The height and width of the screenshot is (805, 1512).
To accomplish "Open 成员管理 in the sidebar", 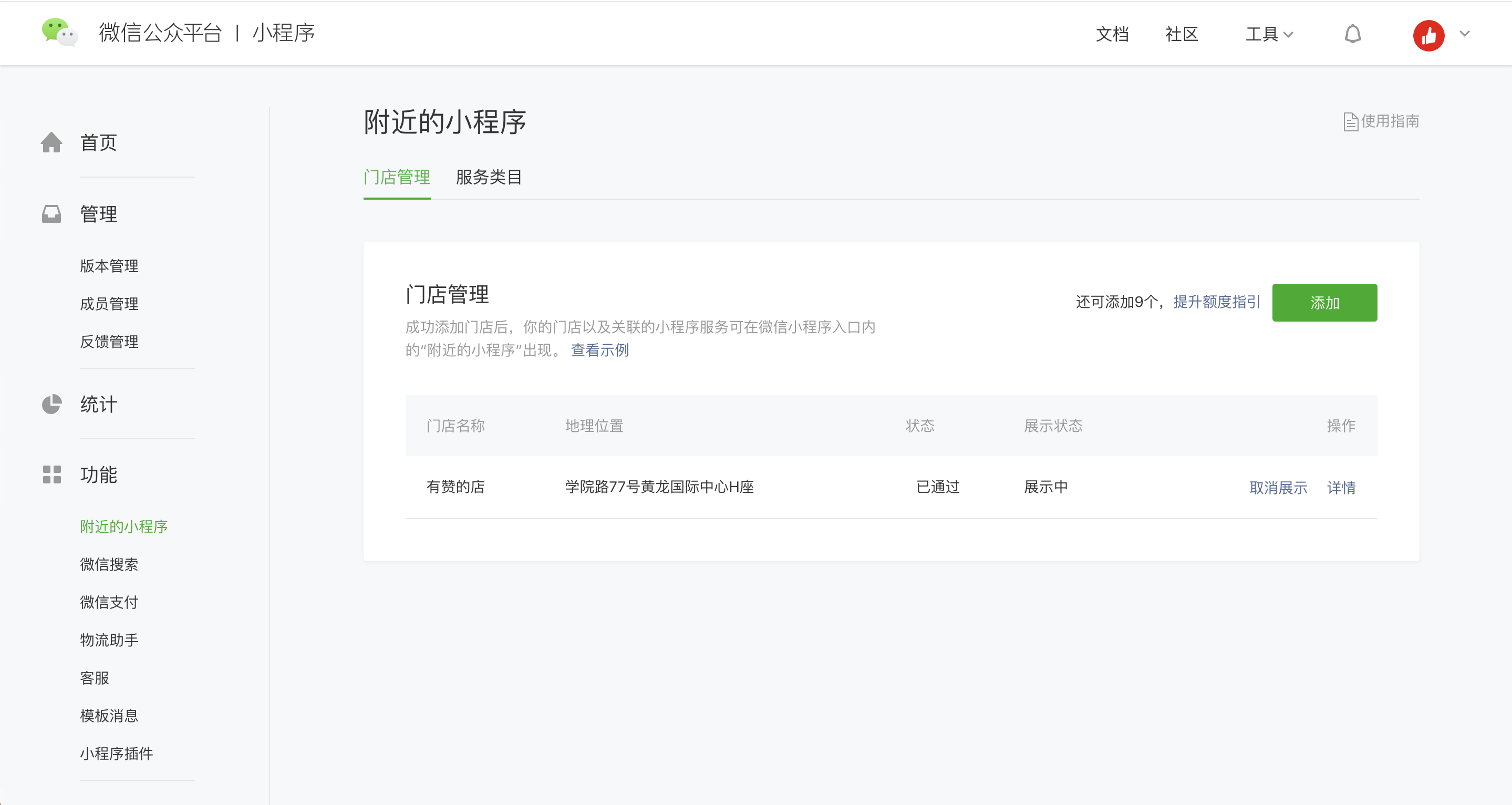I will click(x=109, y=304).
